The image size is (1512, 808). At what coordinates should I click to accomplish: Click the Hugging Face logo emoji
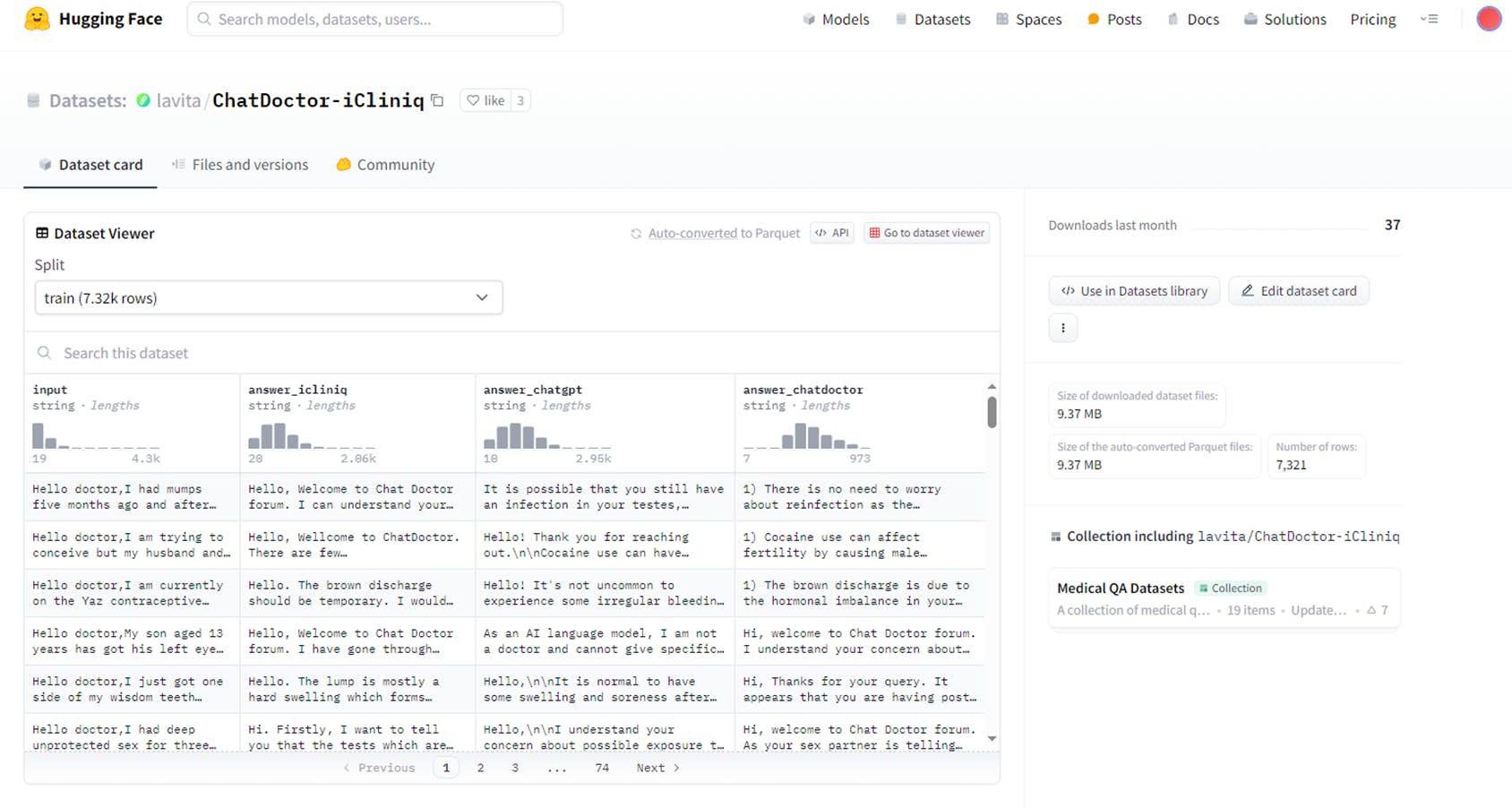(x=37, y=19)
